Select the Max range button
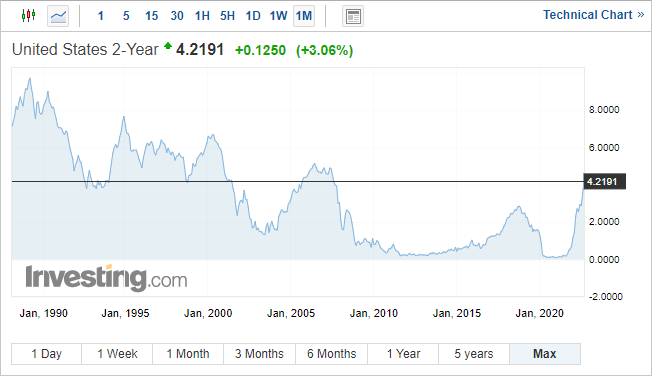Screen dimensions: 653x377 545,354
